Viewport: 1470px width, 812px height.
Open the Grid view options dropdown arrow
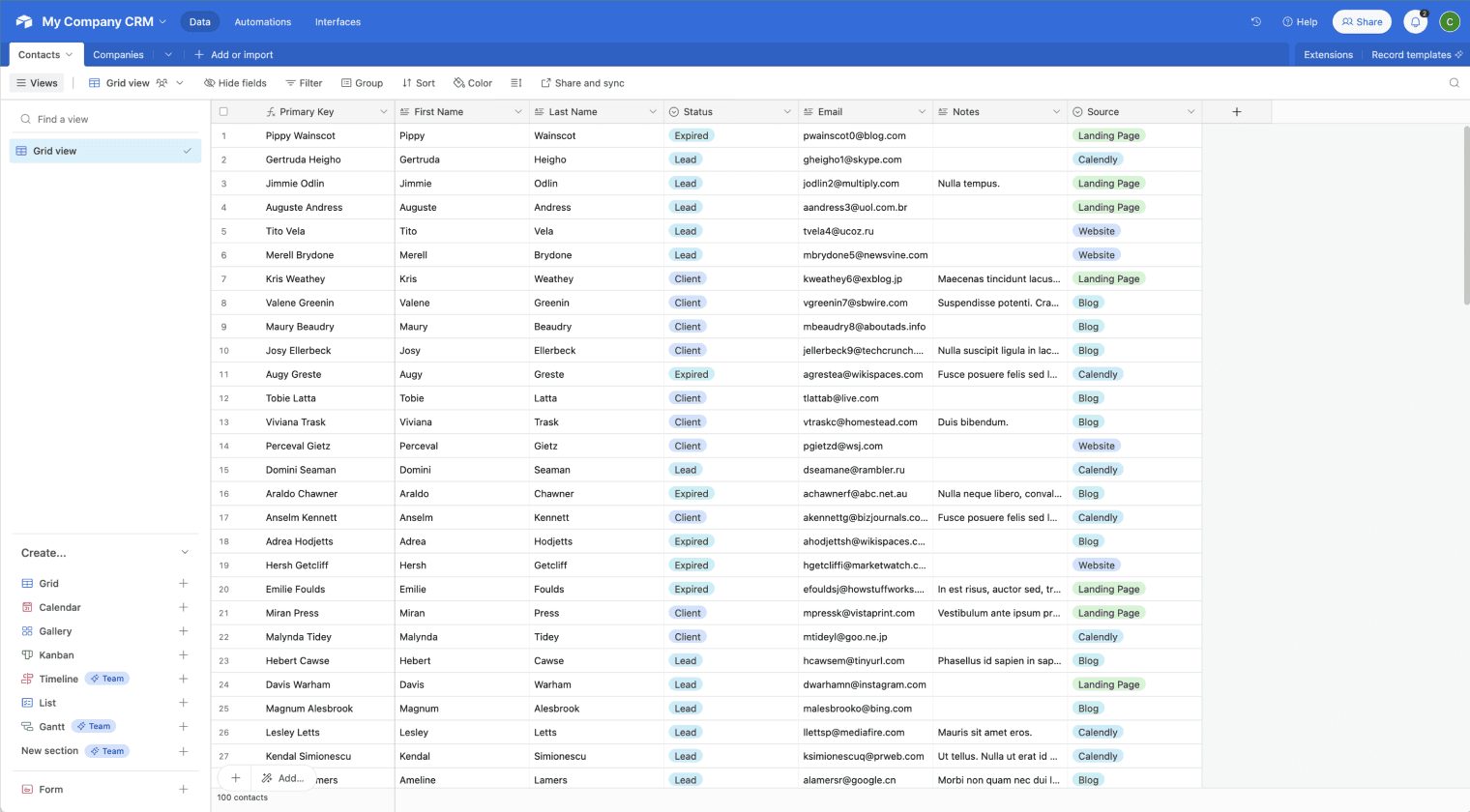tap(180, 83)
